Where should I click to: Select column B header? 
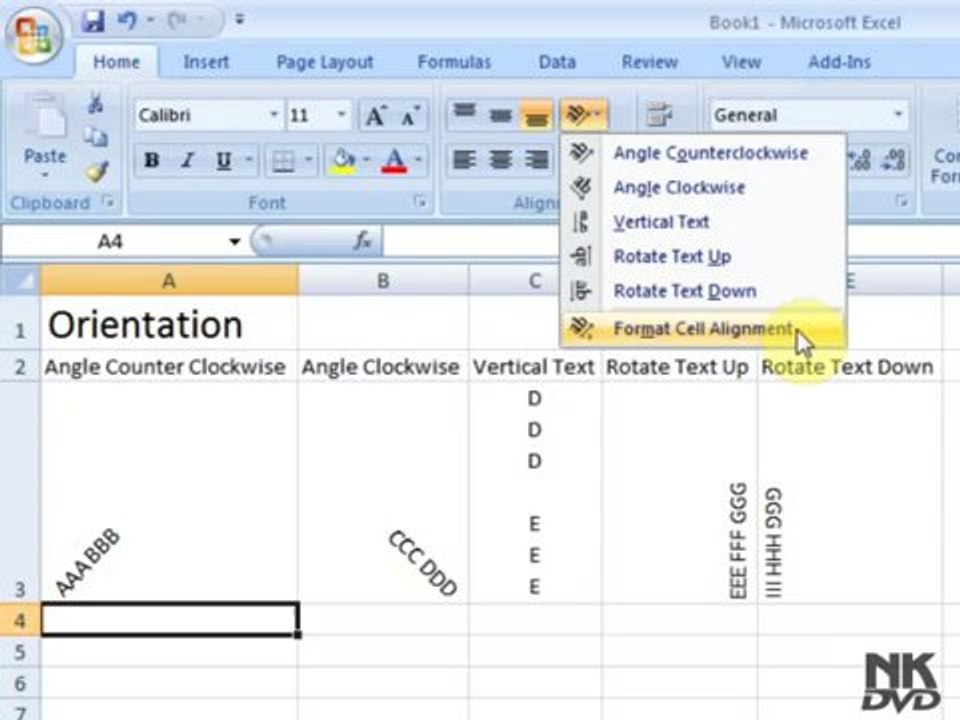(383, 280)
